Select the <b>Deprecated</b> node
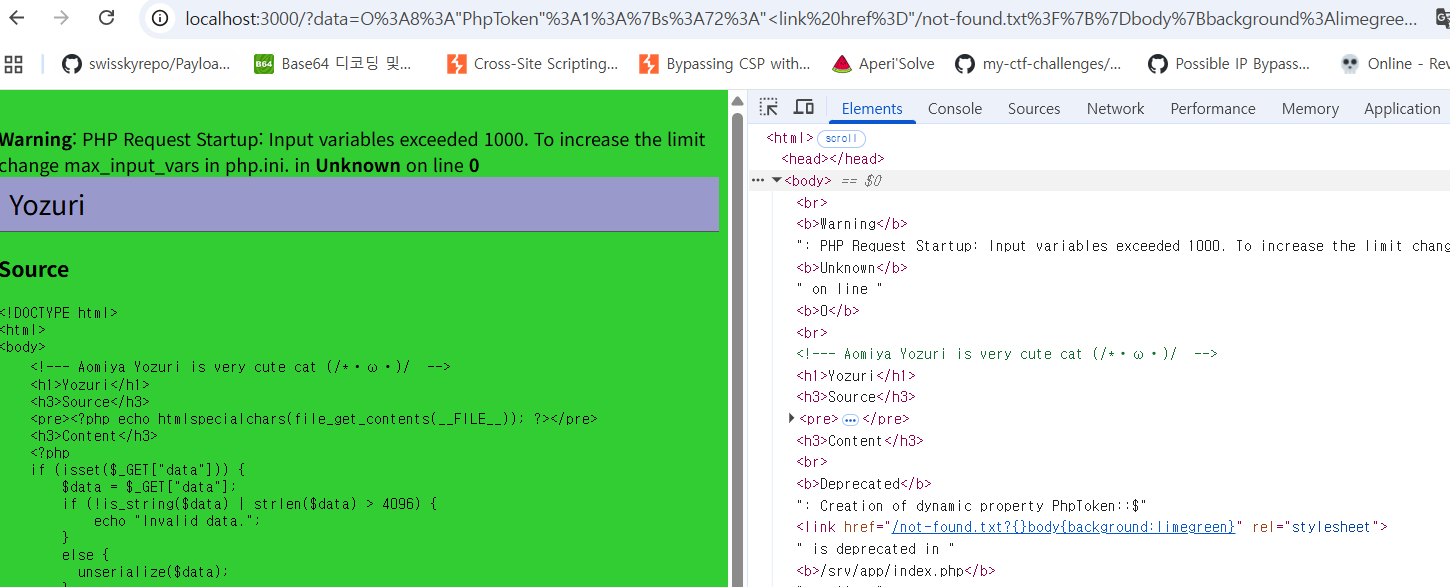 pyautogui.click(x=864, y=484)
